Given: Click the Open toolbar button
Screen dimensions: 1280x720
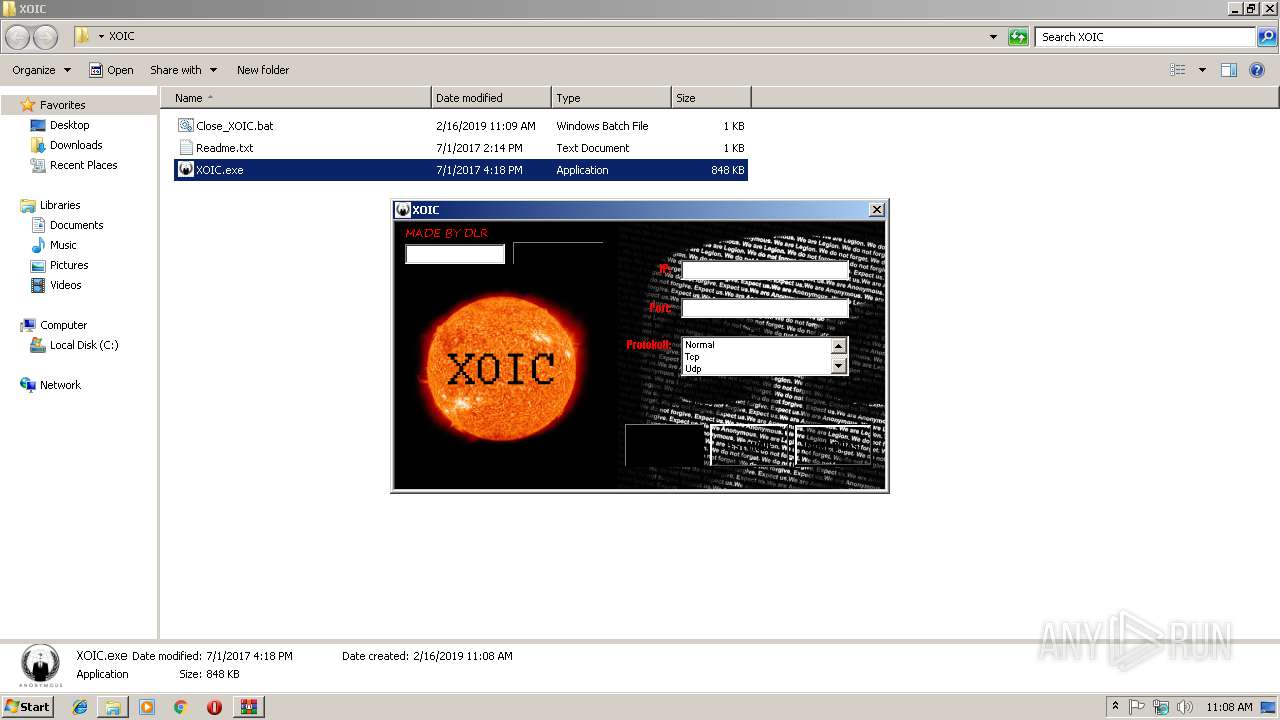Looking at the screenshot, I should click(x=111, y=70).
